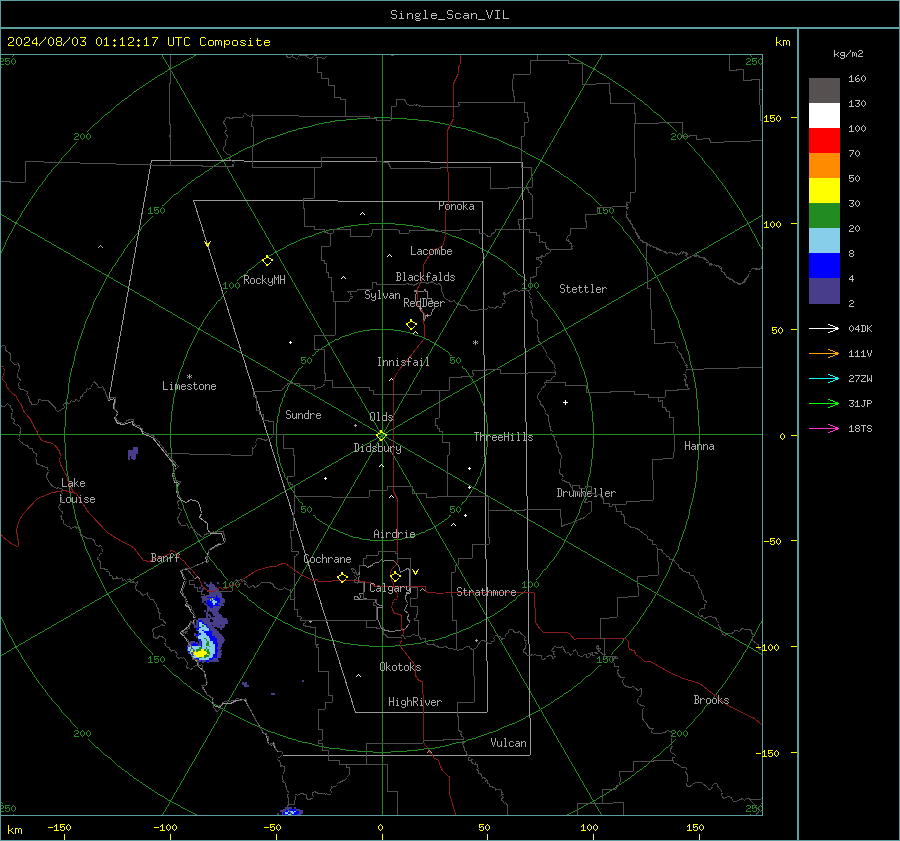This screenshot has height=841, width=900.
Task: Click the gray 130-160 legend color block
Action: 824,91
